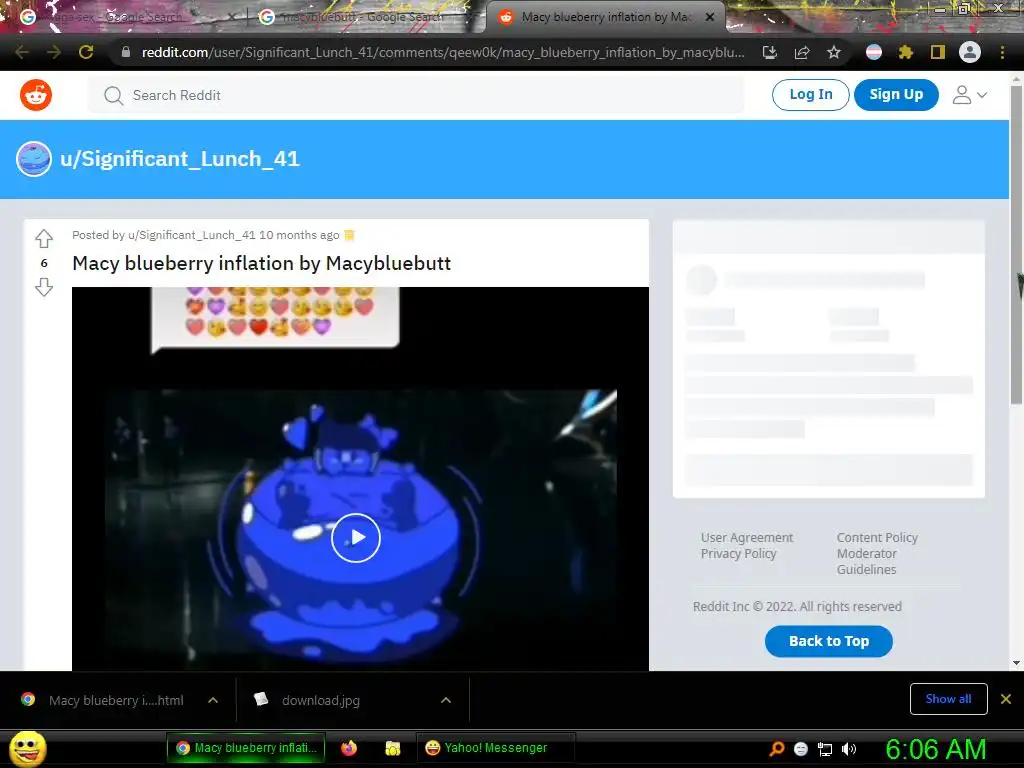Viewport: 1024px width, 768px height.
Task: Click the post title Macy blueberry inflation
Action: pyautogui.click(x=261, y=263)
